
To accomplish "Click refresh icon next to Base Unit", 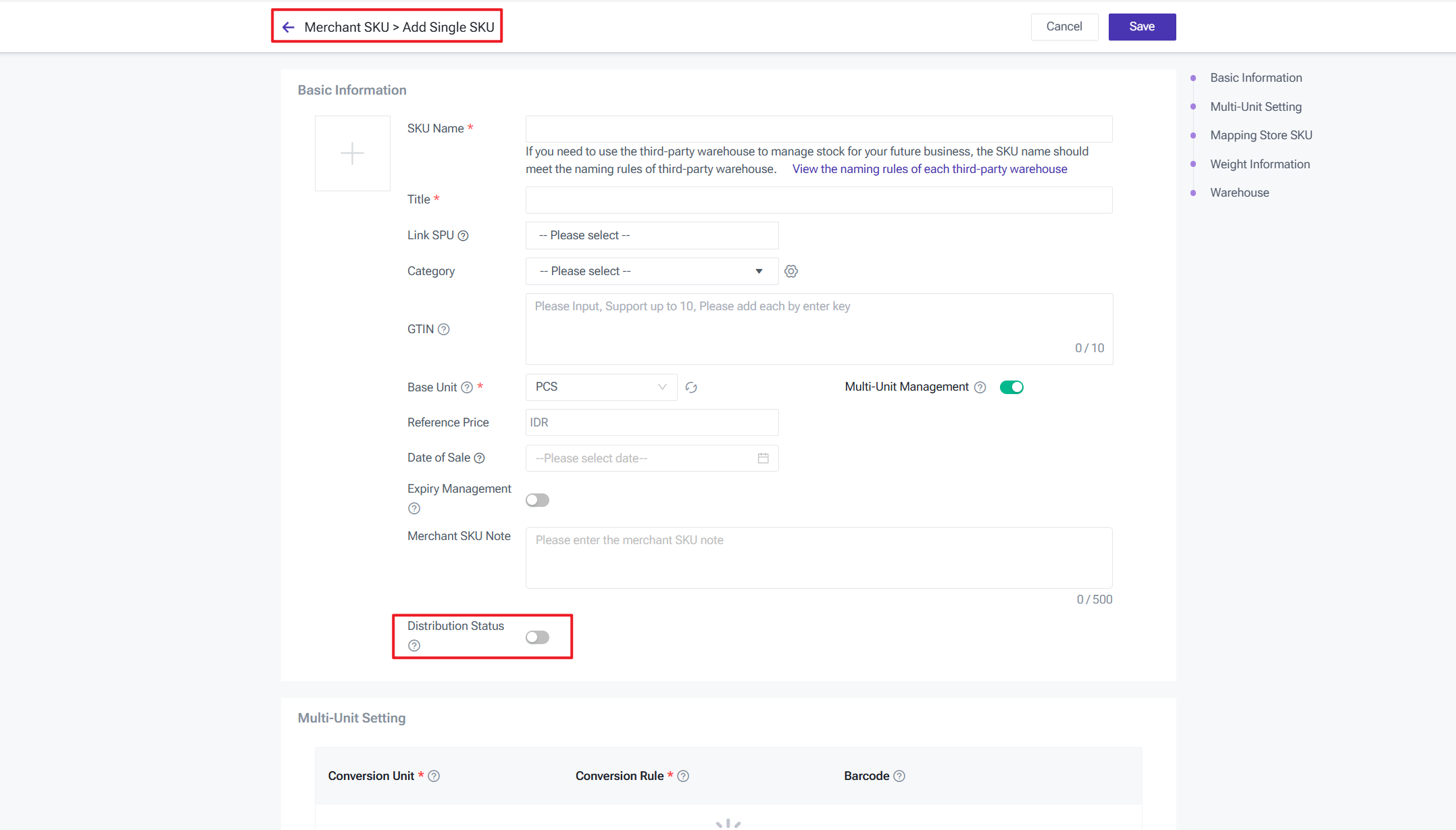I will 691,387.
